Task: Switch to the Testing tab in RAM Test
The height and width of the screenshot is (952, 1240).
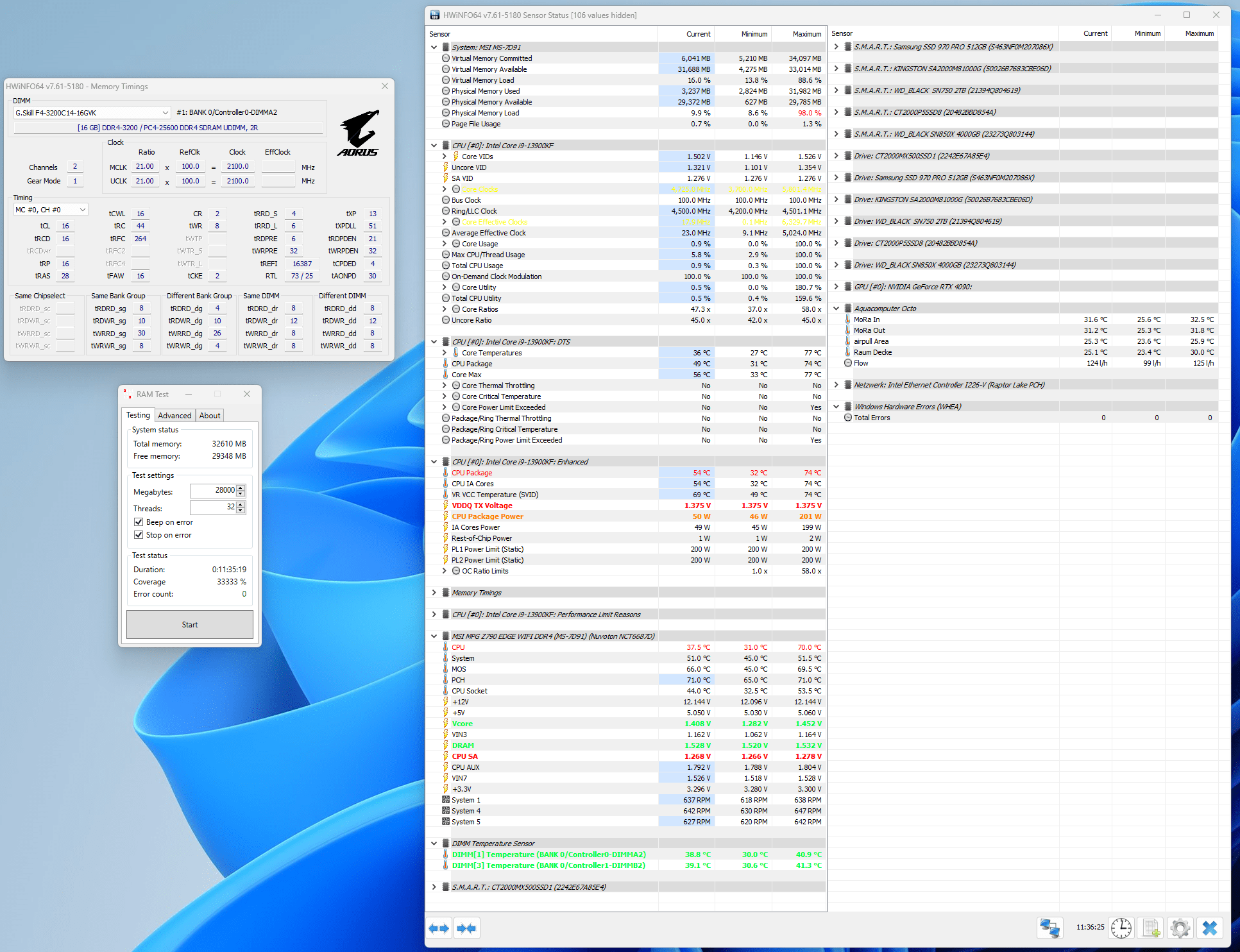Action: click(138, 415)
